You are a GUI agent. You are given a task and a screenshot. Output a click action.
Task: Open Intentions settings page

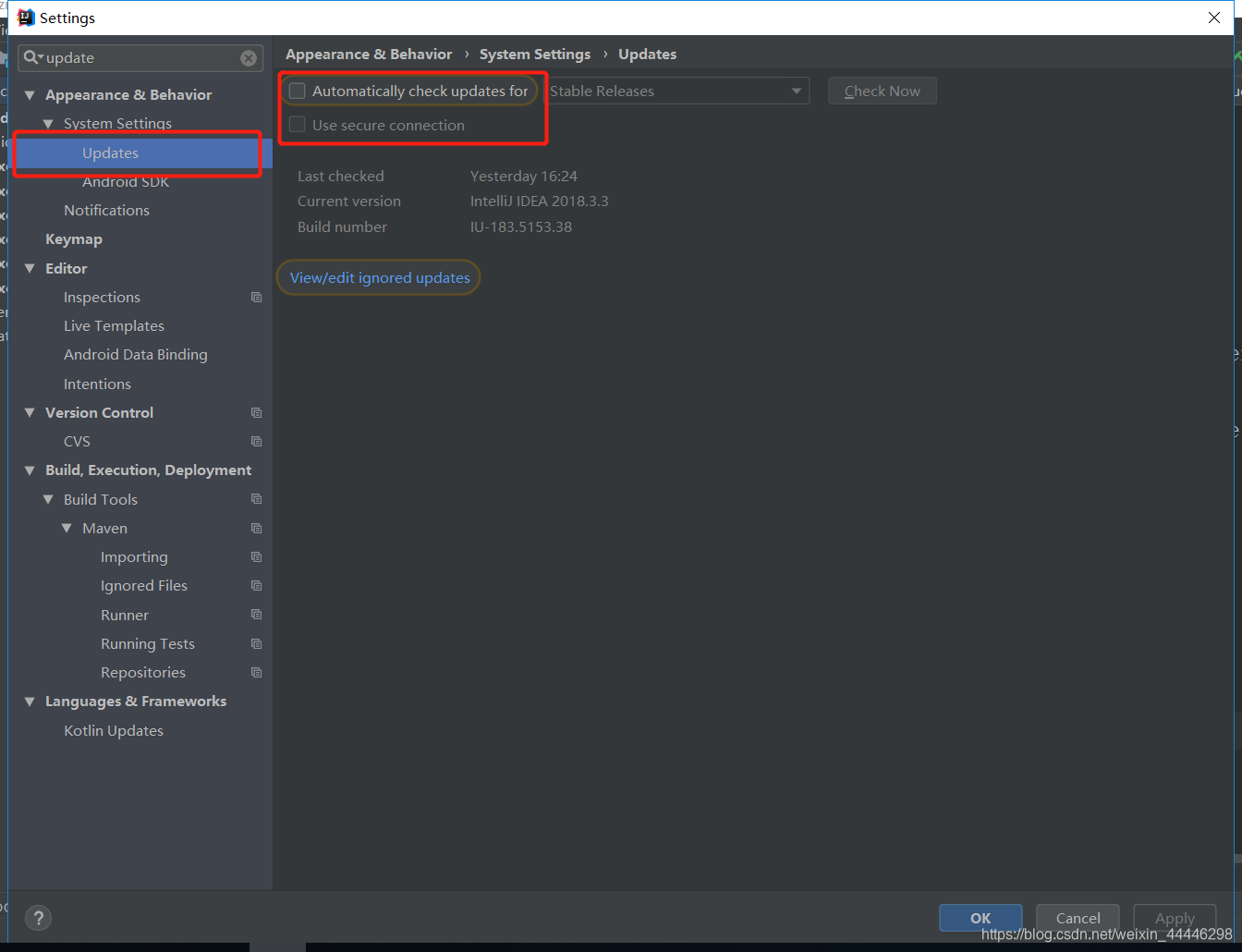[x=97, y=384]
